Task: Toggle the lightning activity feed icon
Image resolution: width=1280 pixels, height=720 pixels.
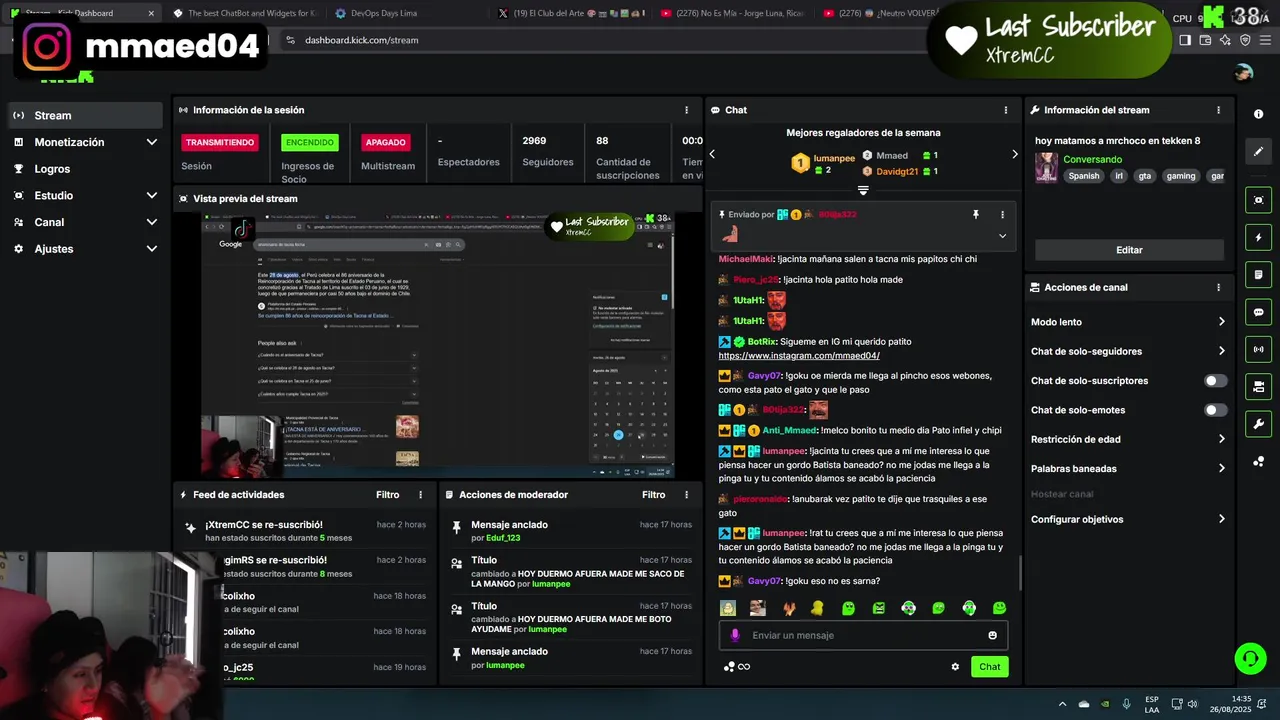Action: [1258, 238]
